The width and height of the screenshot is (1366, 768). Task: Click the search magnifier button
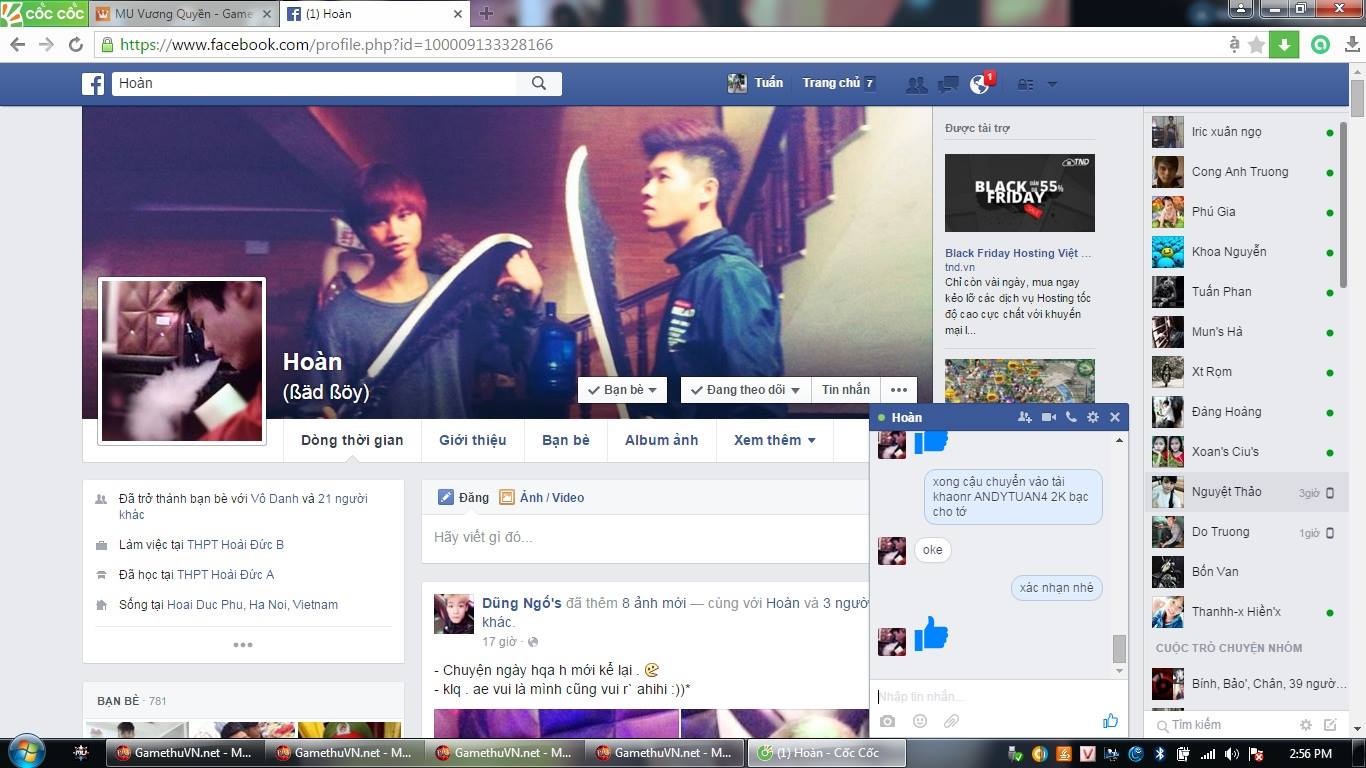pyautogui.click(x=539, y=83)
